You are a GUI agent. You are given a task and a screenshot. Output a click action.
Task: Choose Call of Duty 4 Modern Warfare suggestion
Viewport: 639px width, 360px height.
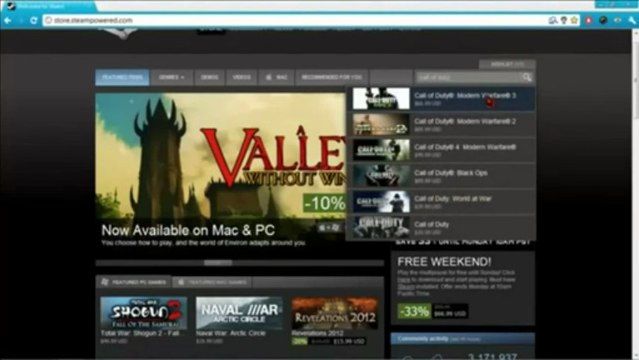pyautogui.click(x=441, y=150)
